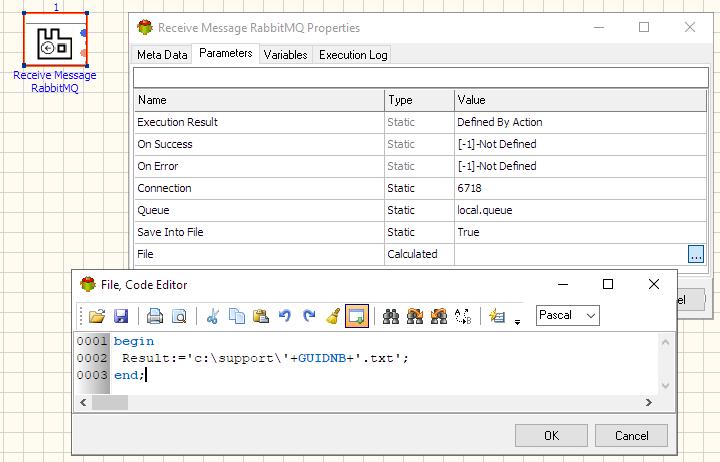This screenshot has height=462, width=720.
Task: Open the Execution Log tab
Action: (x=353, y=55)
